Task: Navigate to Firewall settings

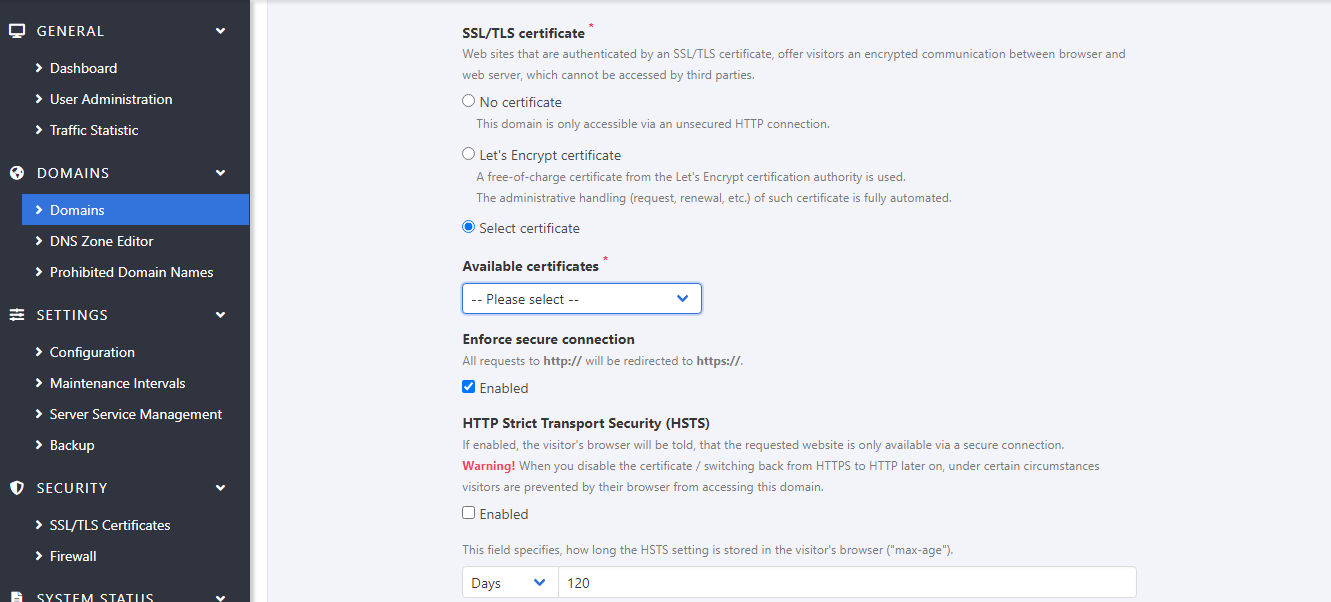Action: coord(73,556)
